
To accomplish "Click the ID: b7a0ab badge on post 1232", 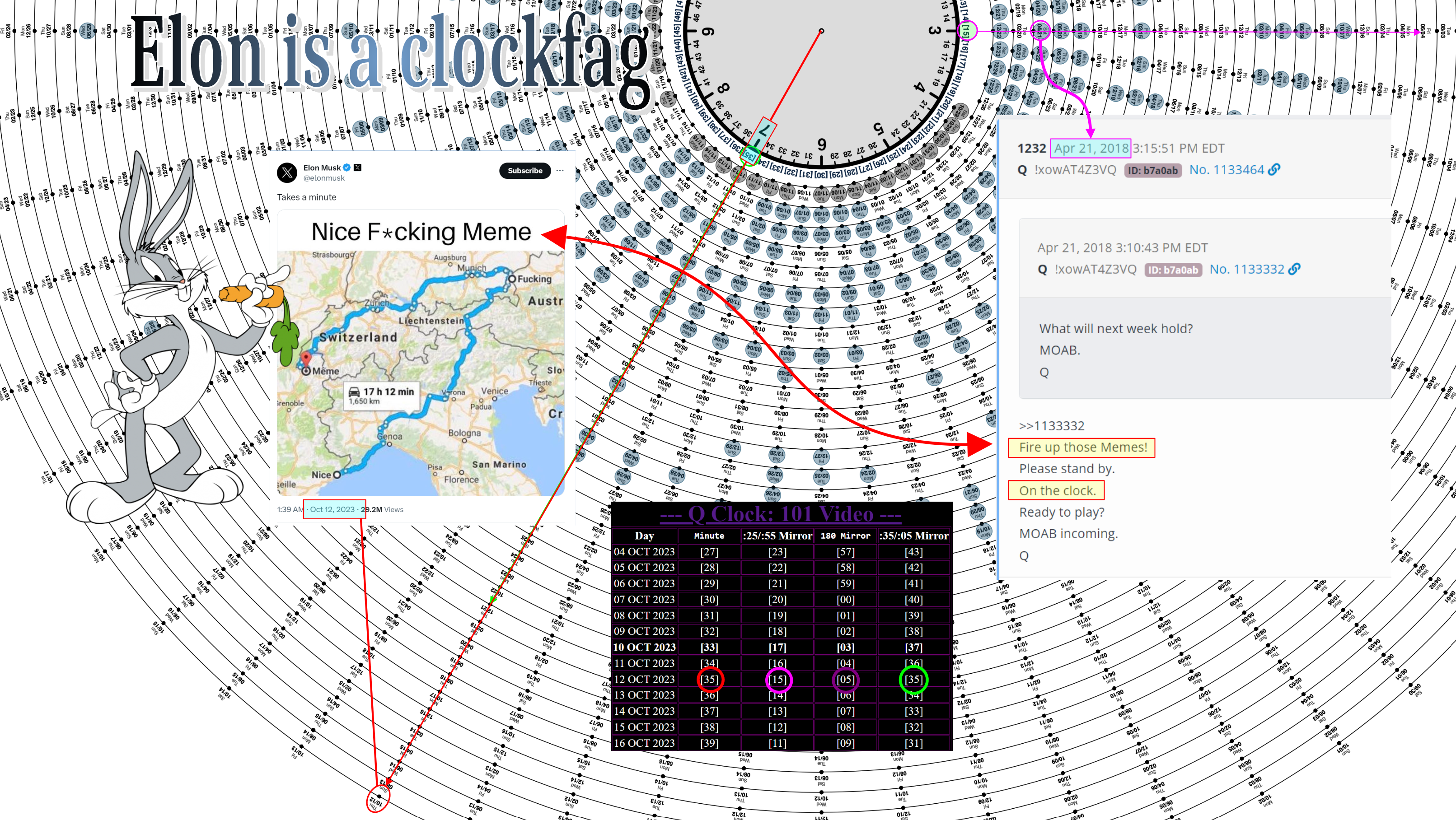I will tap(1153, 170).
